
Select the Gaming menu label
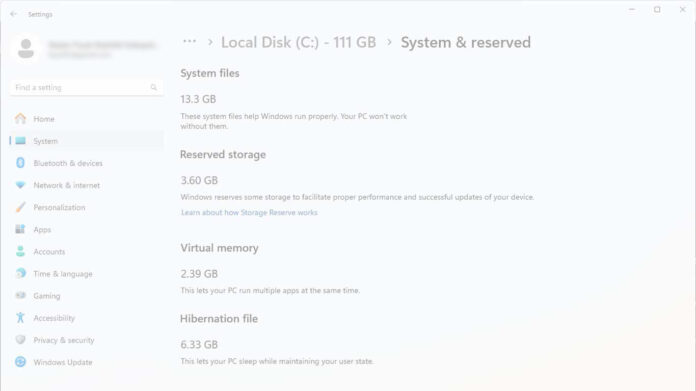47,296
